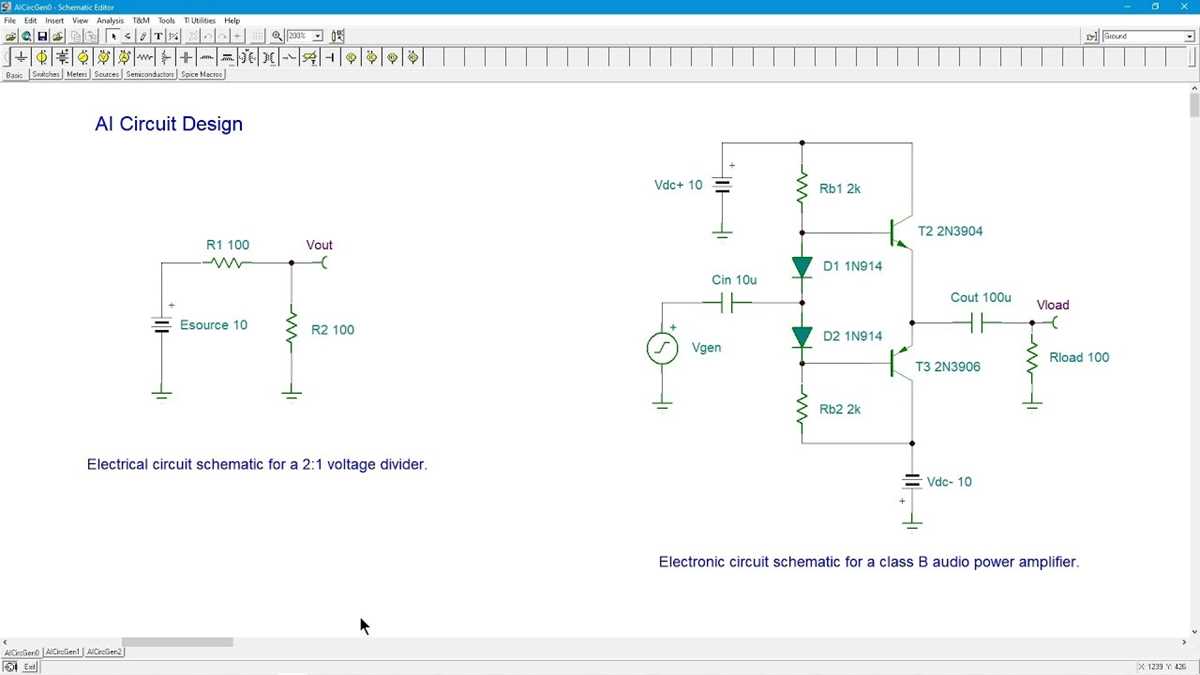Select the 'T3 2N3906' transistor label

tap(948, 367)
